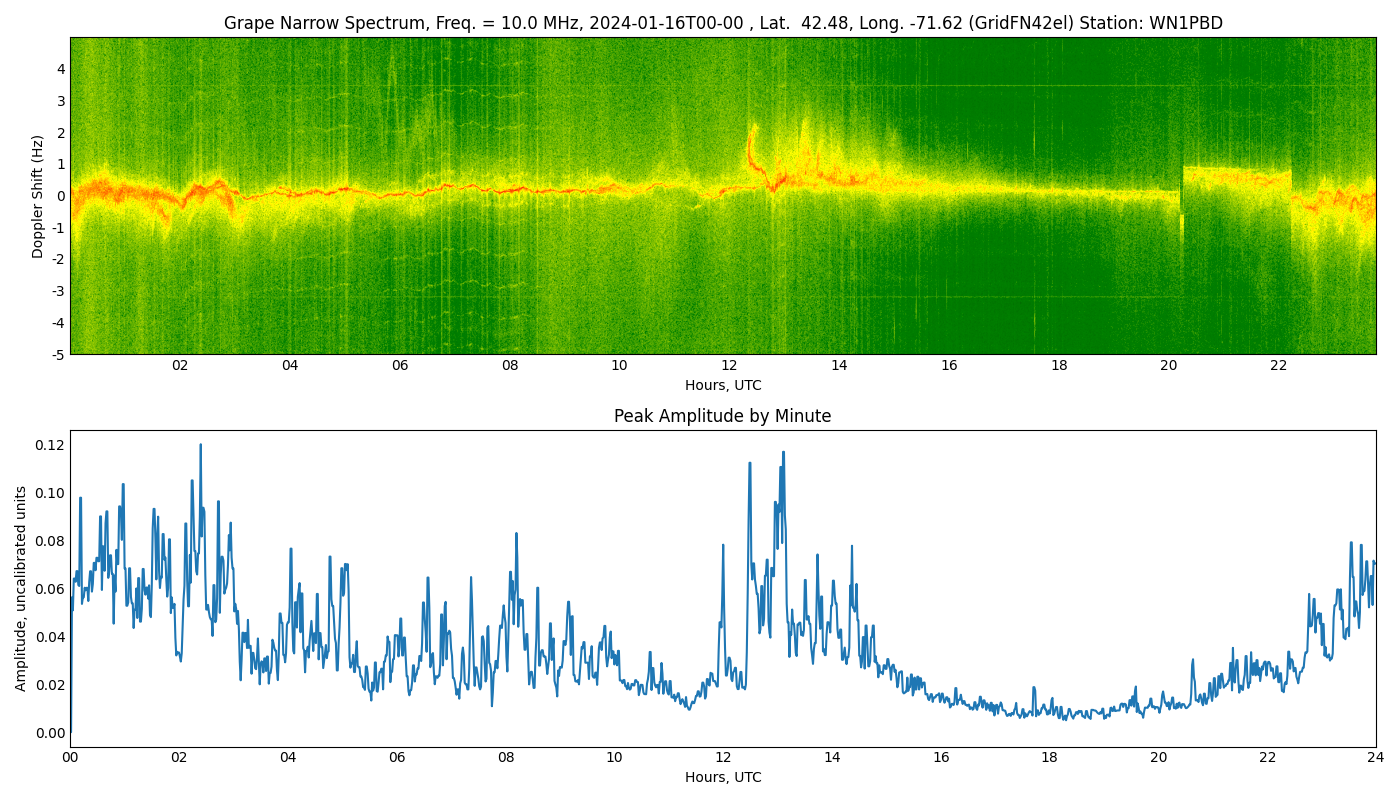Click the 0.00 amplitude axis tick label
This screenshot has width=1400, height=800.
[x=49, y=733]
